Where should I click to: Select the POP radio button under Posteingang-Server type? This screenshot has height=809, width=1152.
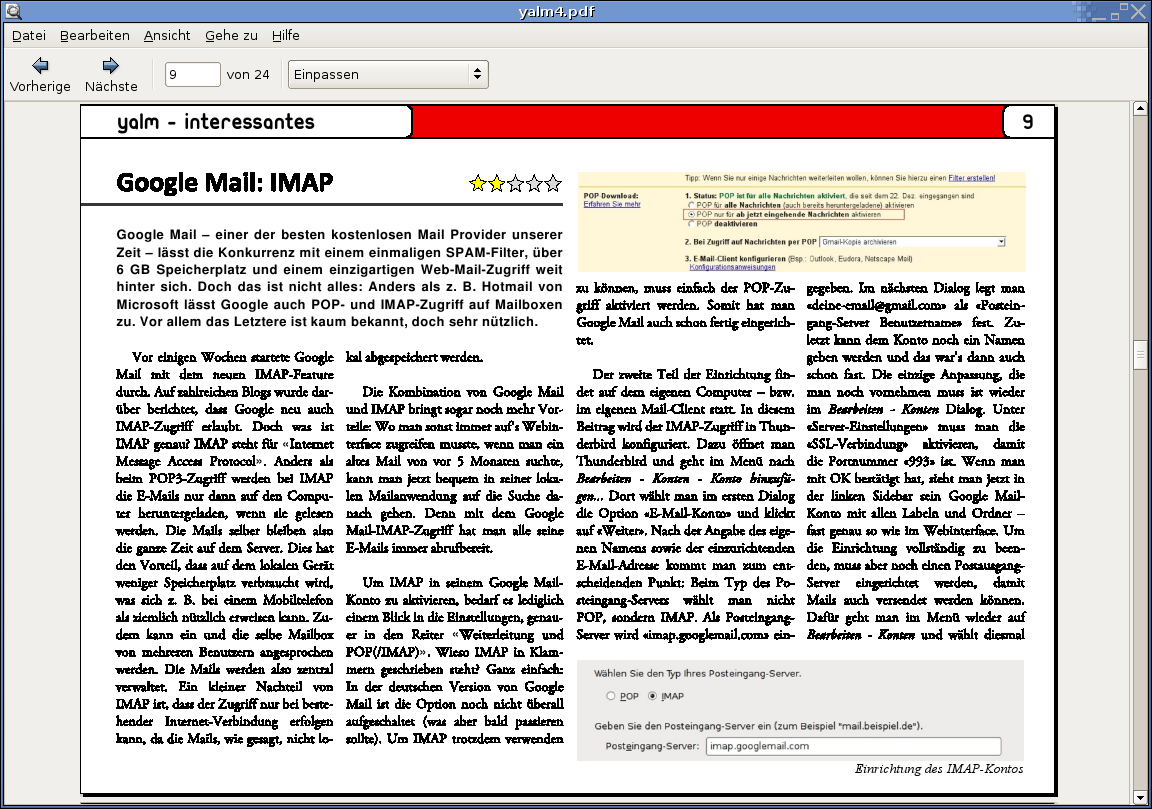coord(611,696)
